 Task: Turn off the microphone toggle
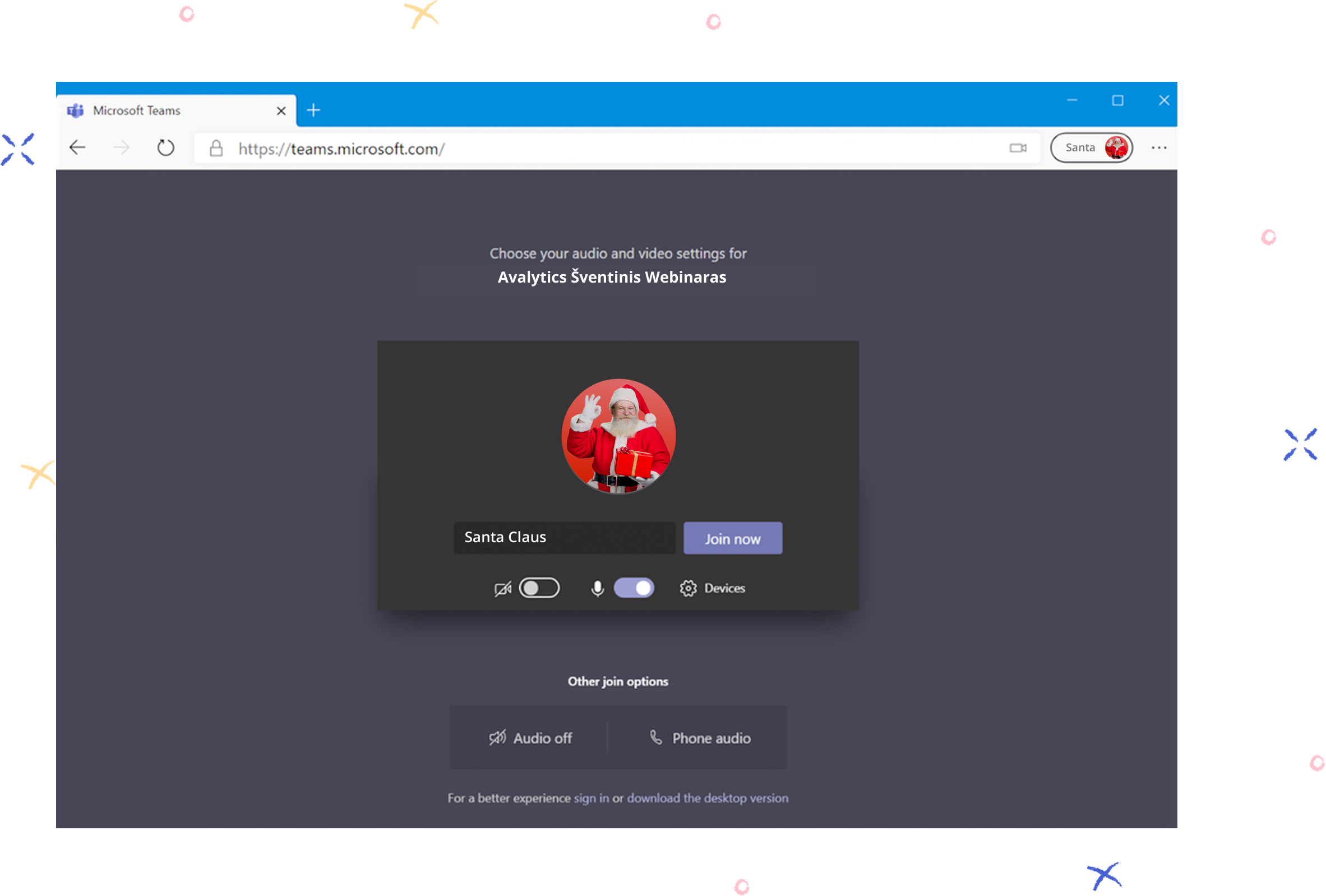point(634,588)
